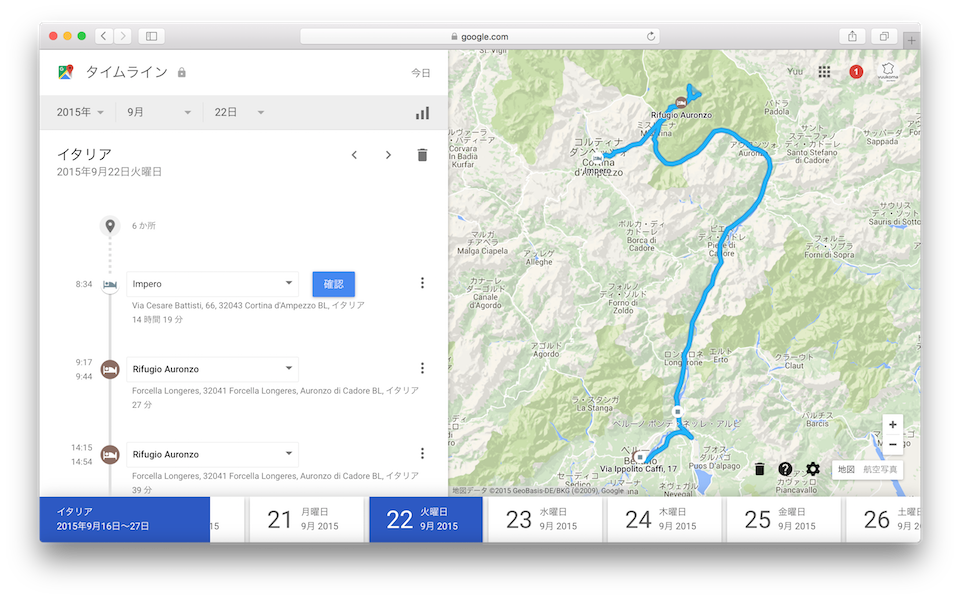This screenshot has width=960, height=599.
Task: Open the red notifications badge
Action: click(x=856, y=72)
